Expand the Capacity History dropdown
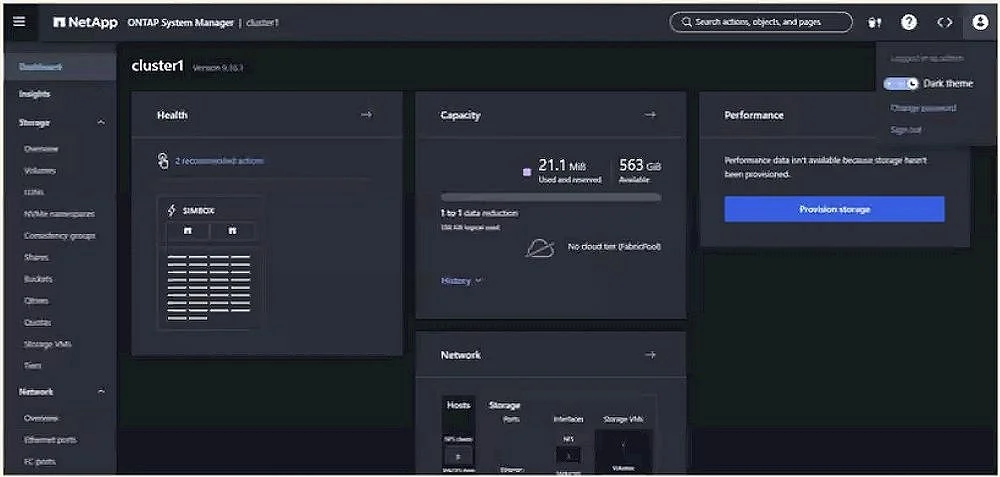This screenshot has height=477, width=1000. (461, 281)
